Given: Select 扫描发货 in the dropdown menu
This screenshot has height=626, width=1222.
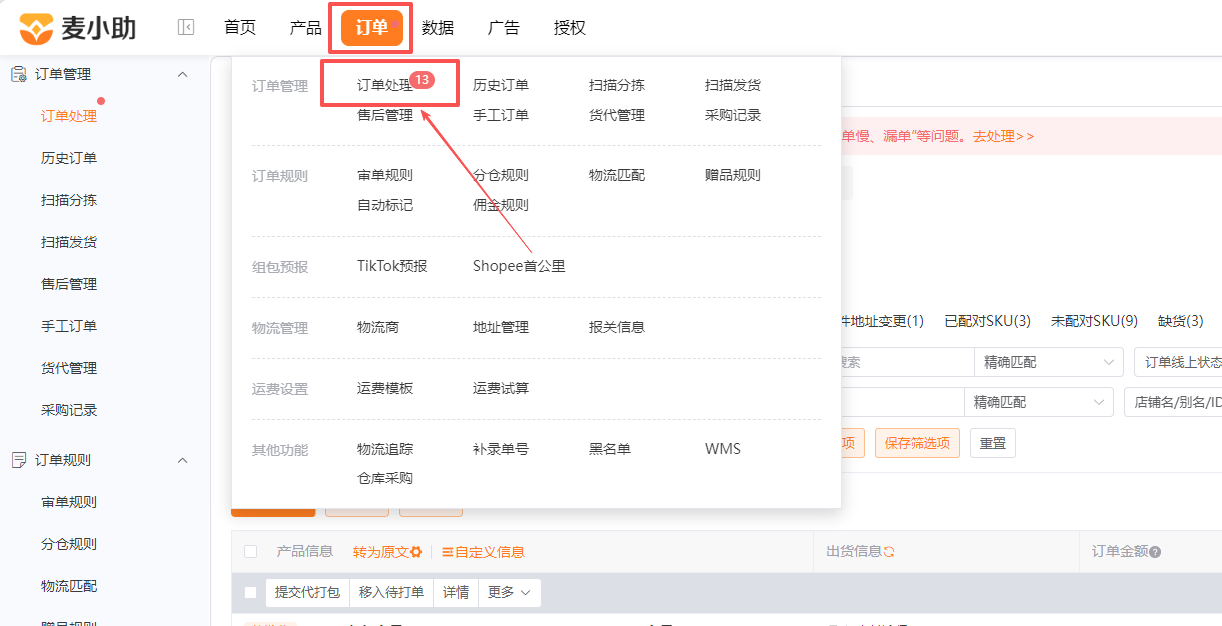Looking at the screenshot, I should pos(733,86).
